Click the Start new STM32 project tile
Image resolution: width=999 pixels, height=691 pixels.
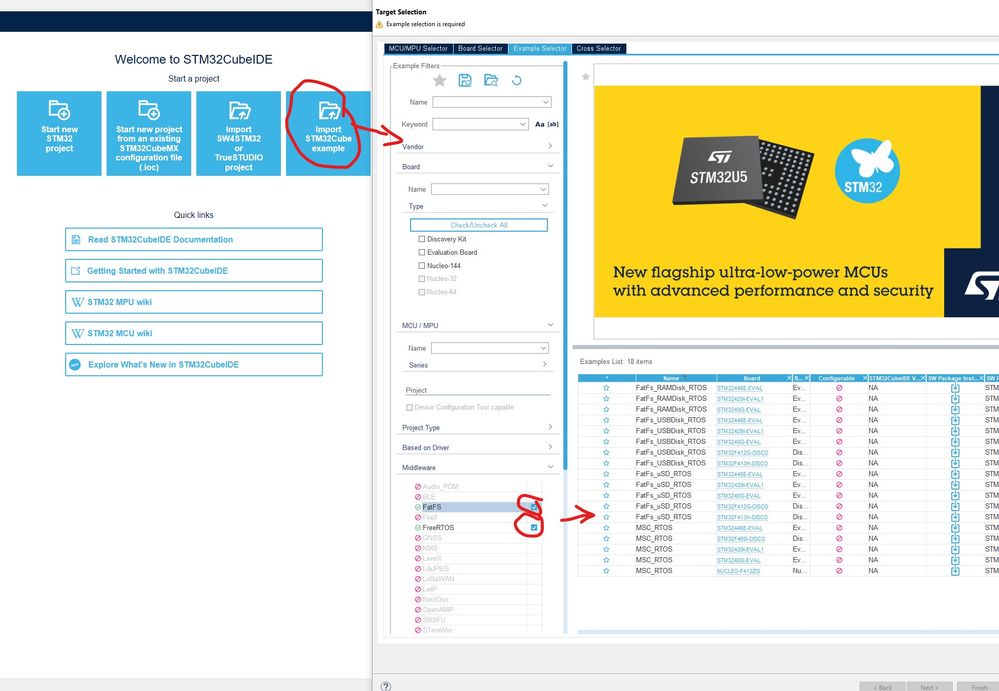coord(59,133)
